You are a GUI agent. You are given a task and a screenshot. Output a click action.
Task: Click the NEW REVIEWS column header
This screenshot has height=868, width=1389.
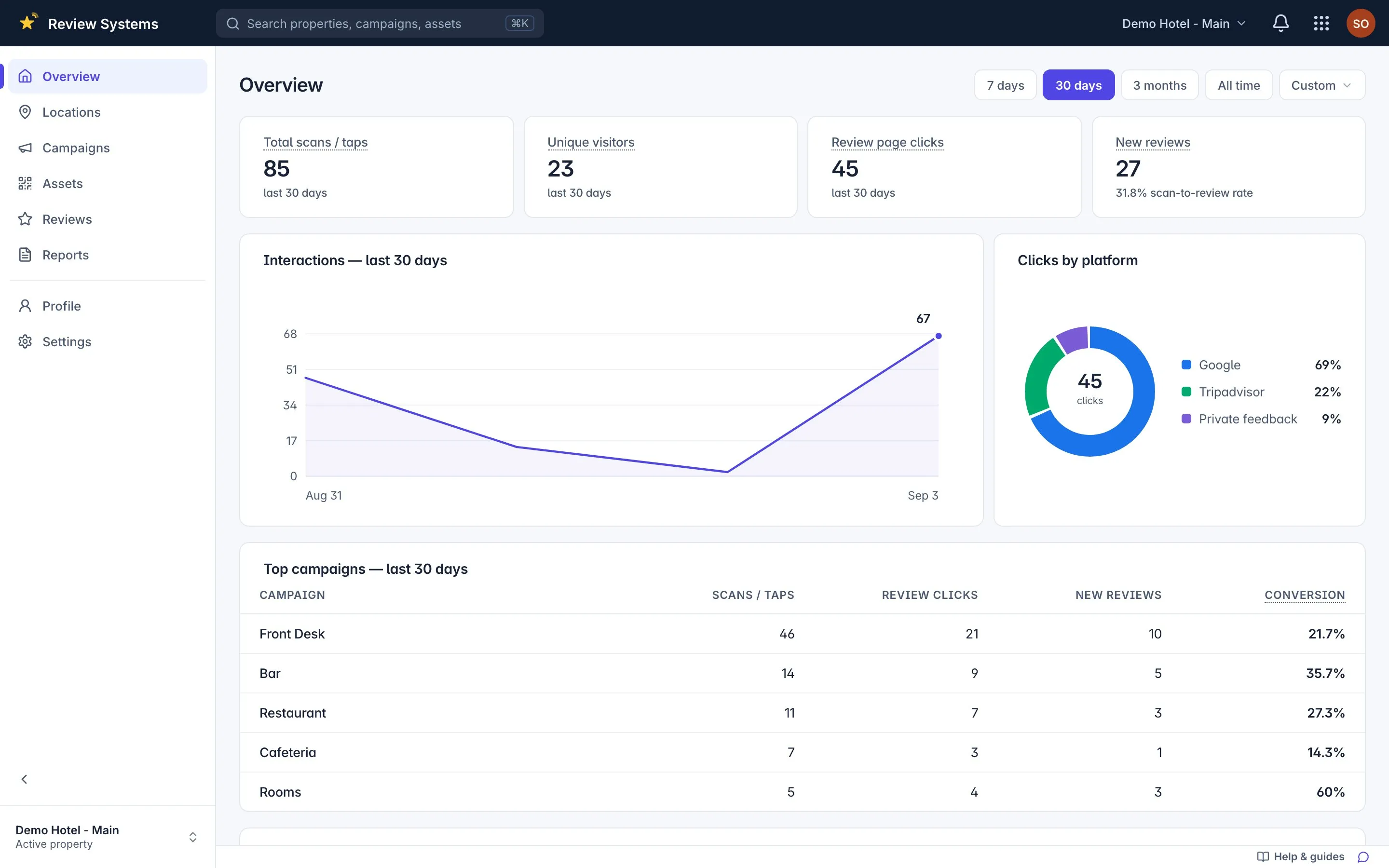point(1118,595)
